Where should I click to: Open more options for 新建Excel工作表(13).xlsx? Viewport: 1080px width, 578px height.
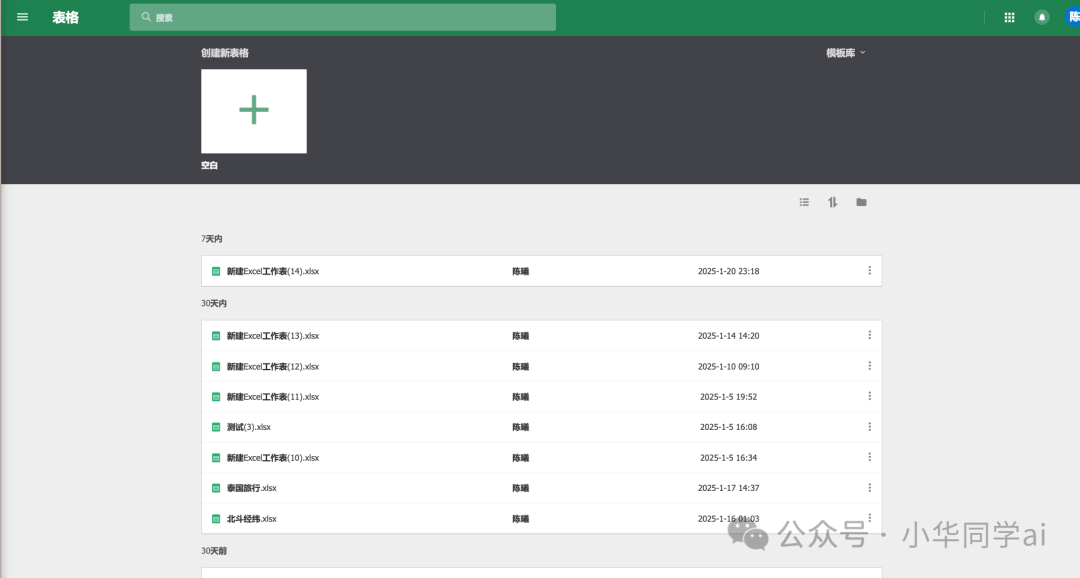click(x=869, y=336)
